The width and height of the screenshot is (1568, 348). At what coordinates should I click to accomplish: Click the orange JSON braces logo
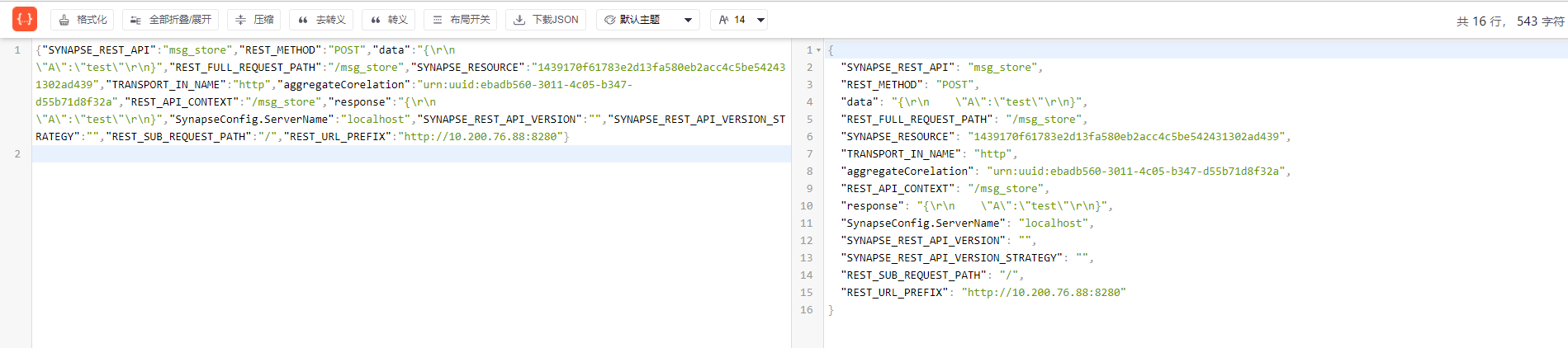[25, 19]
